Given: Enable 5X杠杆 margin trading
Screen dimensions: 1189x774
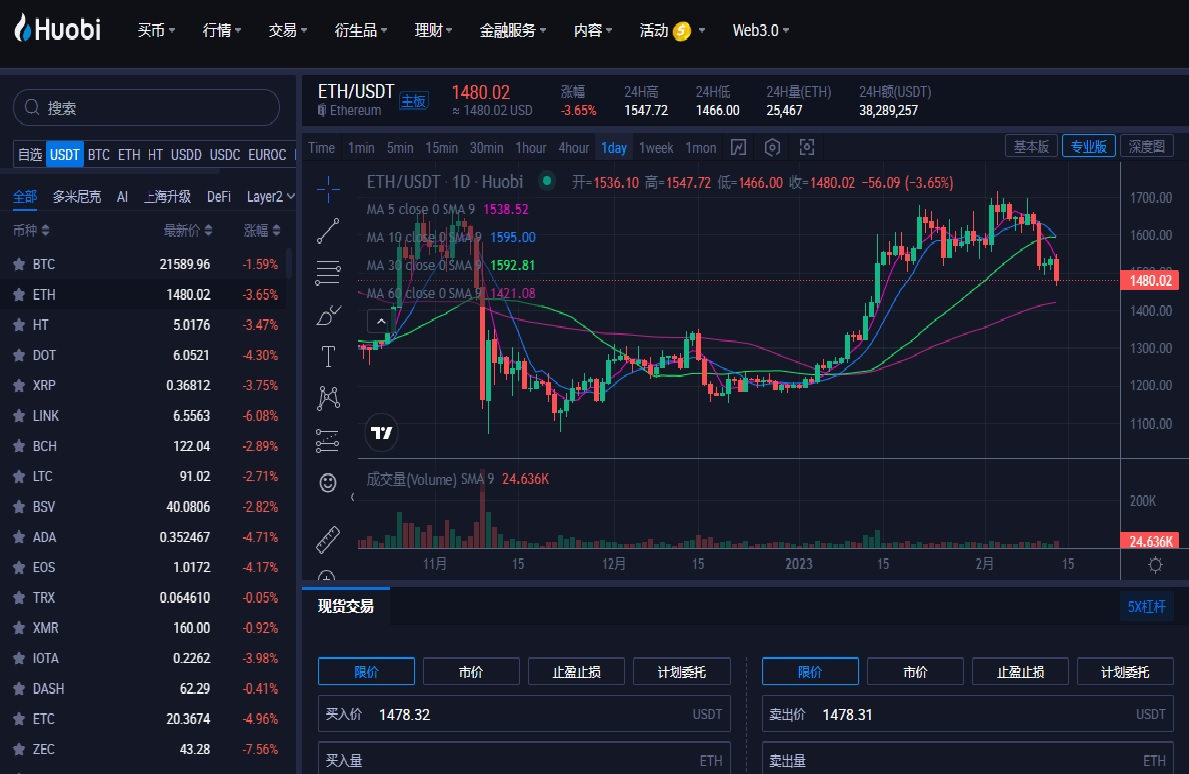Looking at the screenshot, I should (x=1147, y=606).
